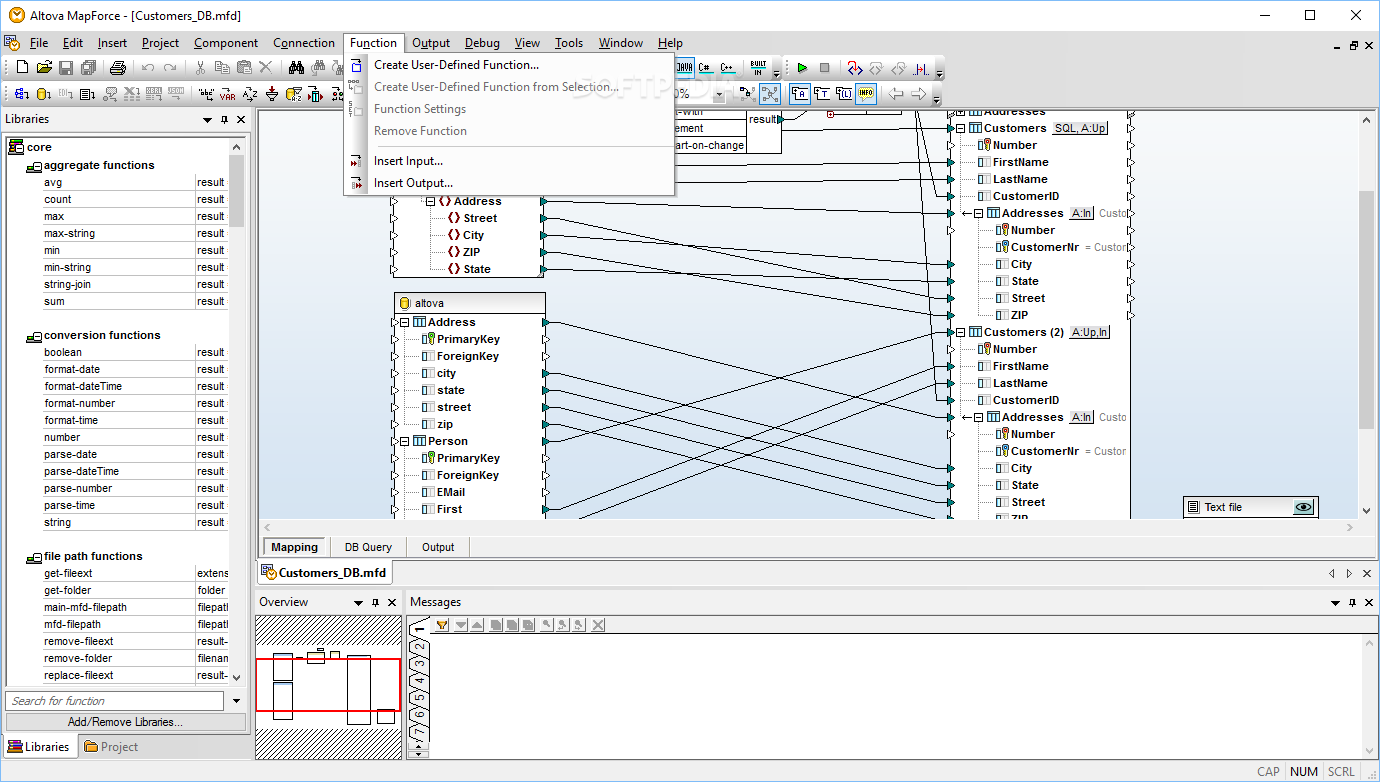Click the red viewport rectangle in Overview
This screenshot has width=1380, height=782.
(328, 685)
